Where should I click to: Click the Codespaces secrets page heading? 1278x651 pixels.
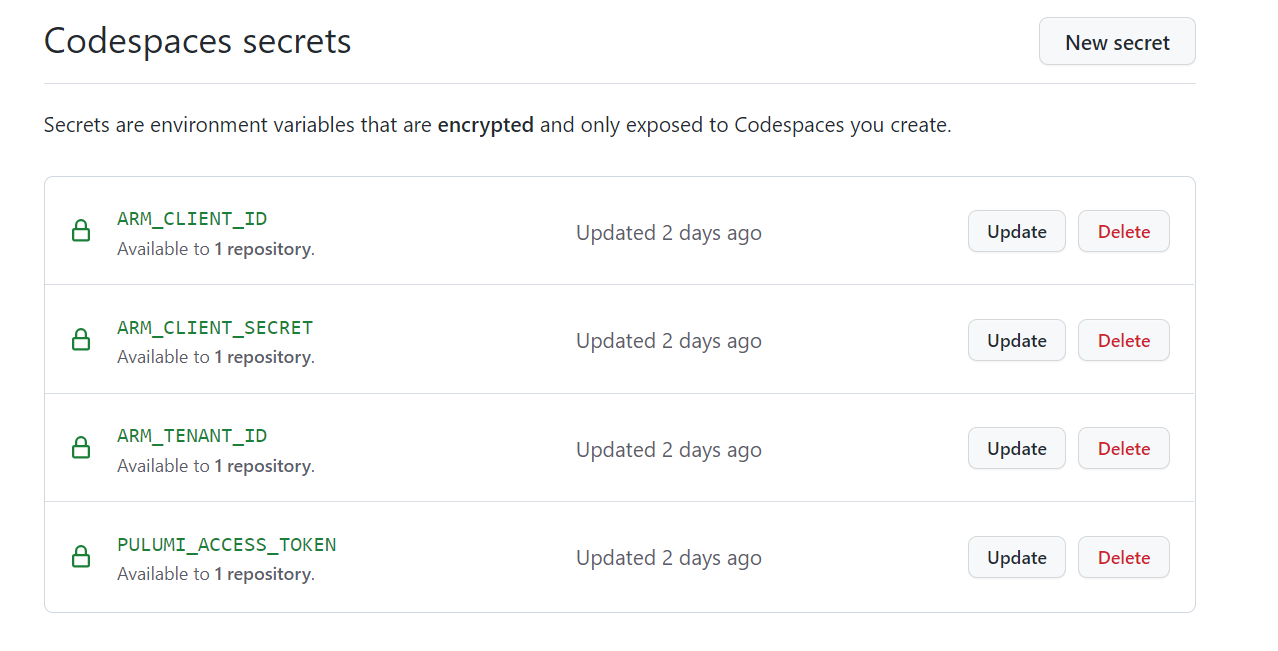click(198, 41)
